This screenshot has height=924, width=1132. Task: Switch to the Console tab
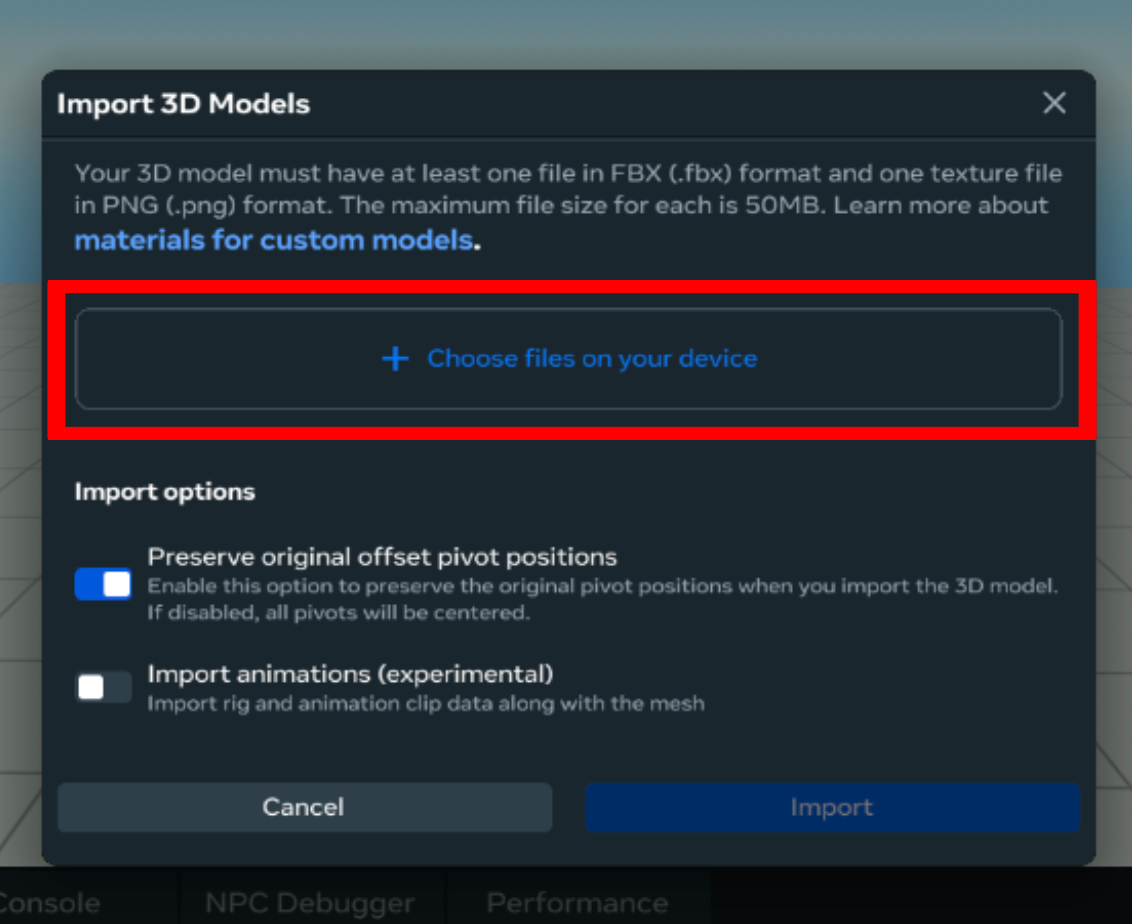(x=50, y=903)
